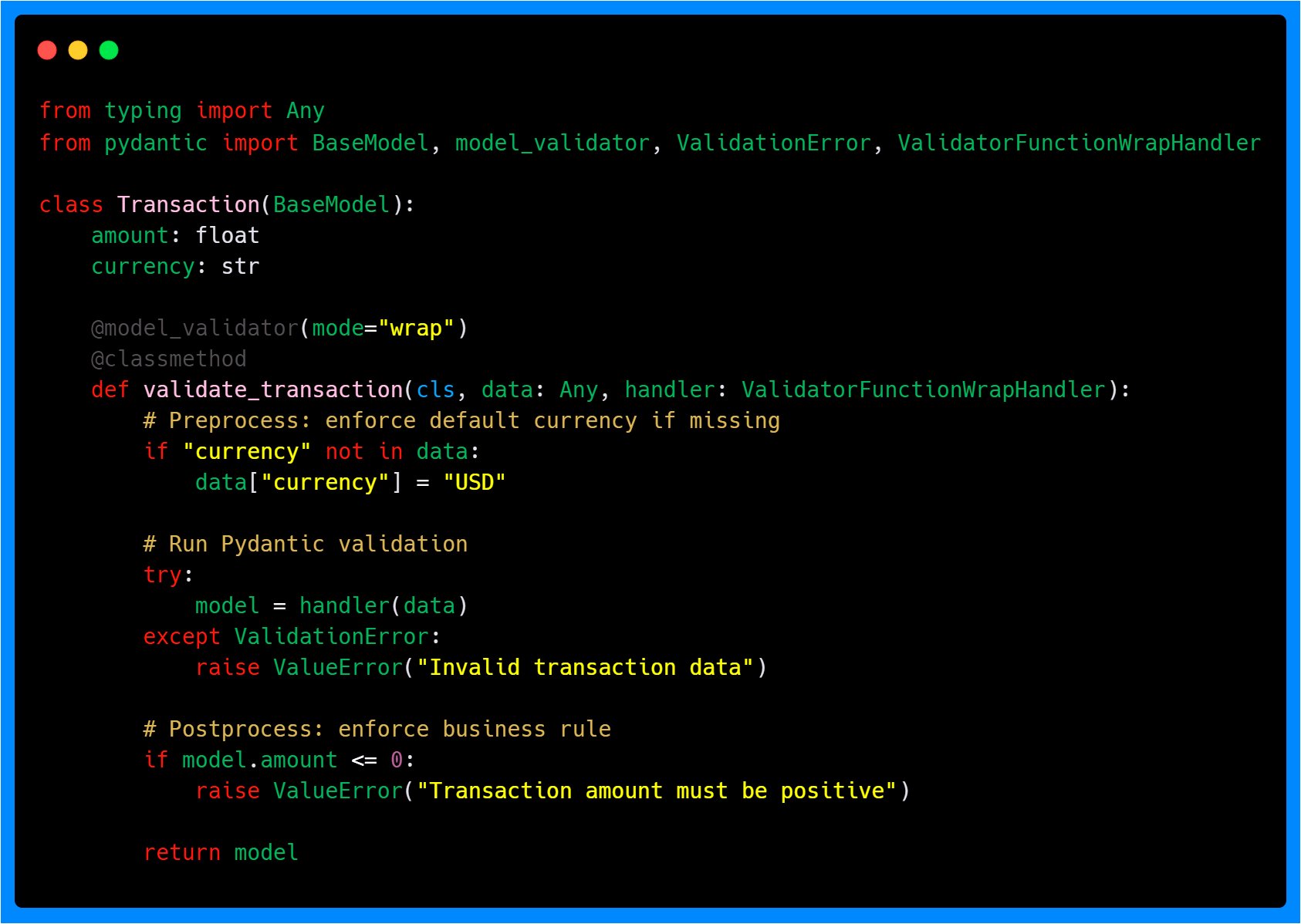Click the ValidationError import token

772,143
